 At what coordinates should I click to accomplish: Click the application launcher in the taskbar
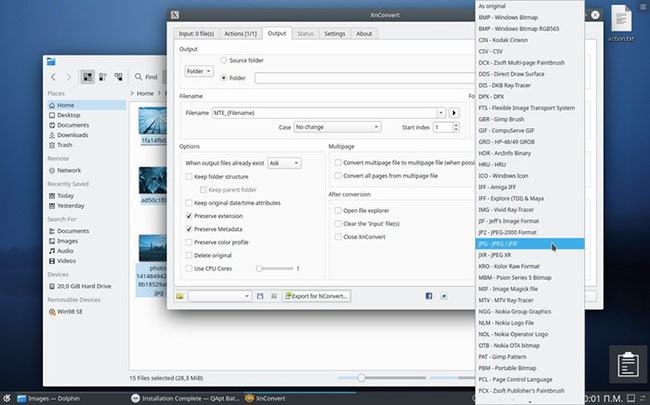pos(7,398)
